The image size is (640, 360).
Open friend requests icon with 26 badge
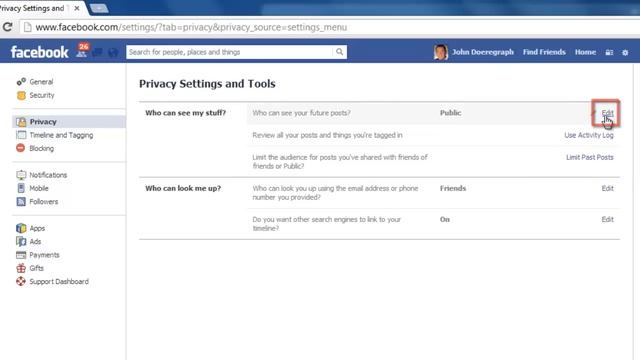point(82,51)
